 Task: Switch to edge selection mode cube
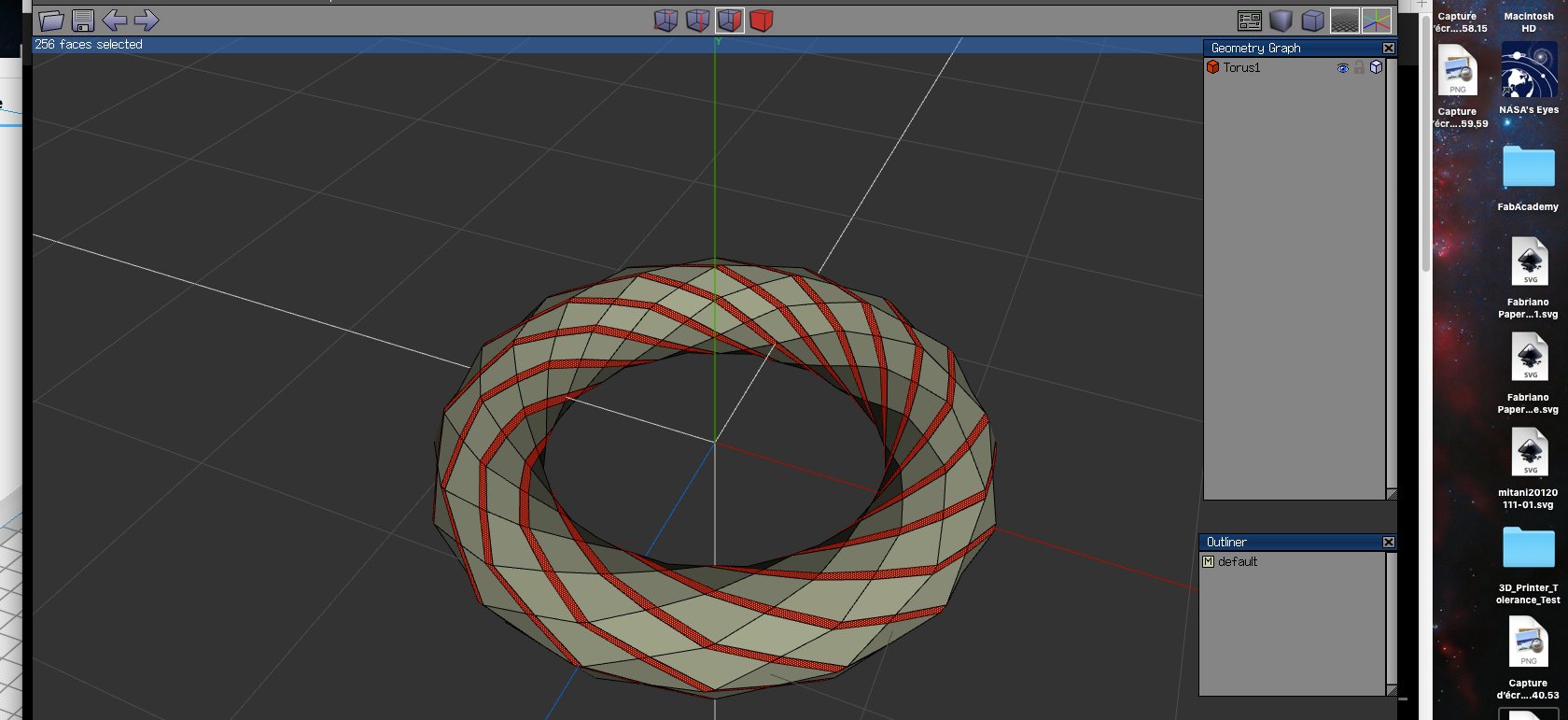[x=697, y=21]
